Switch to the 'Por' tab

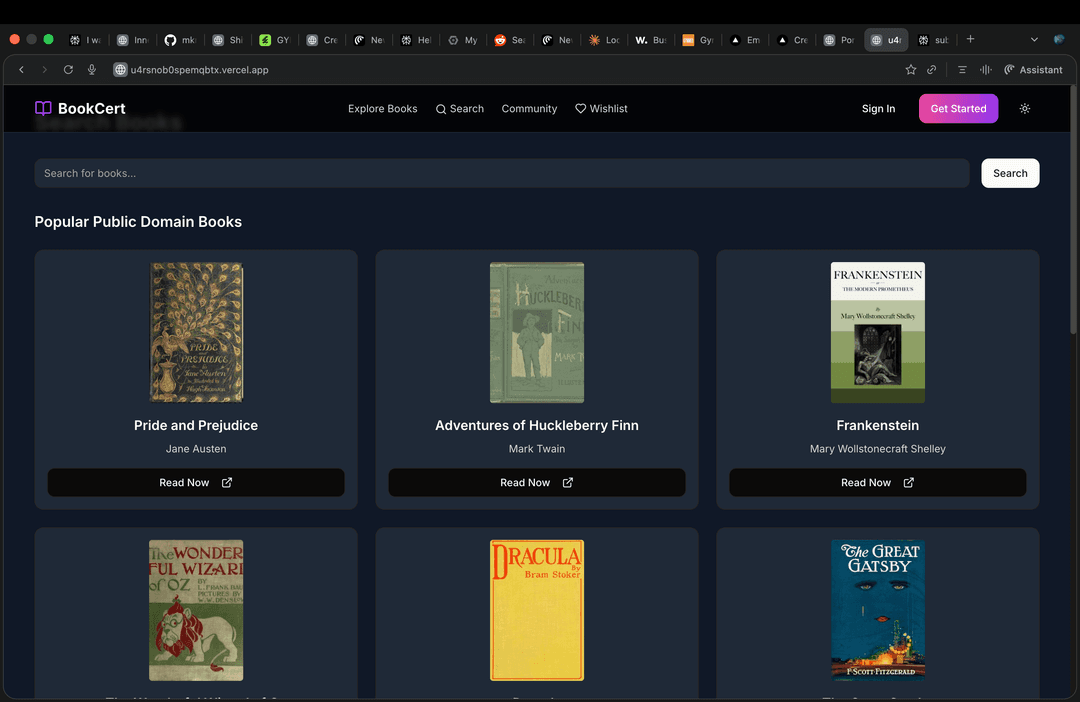pos(839,40)
